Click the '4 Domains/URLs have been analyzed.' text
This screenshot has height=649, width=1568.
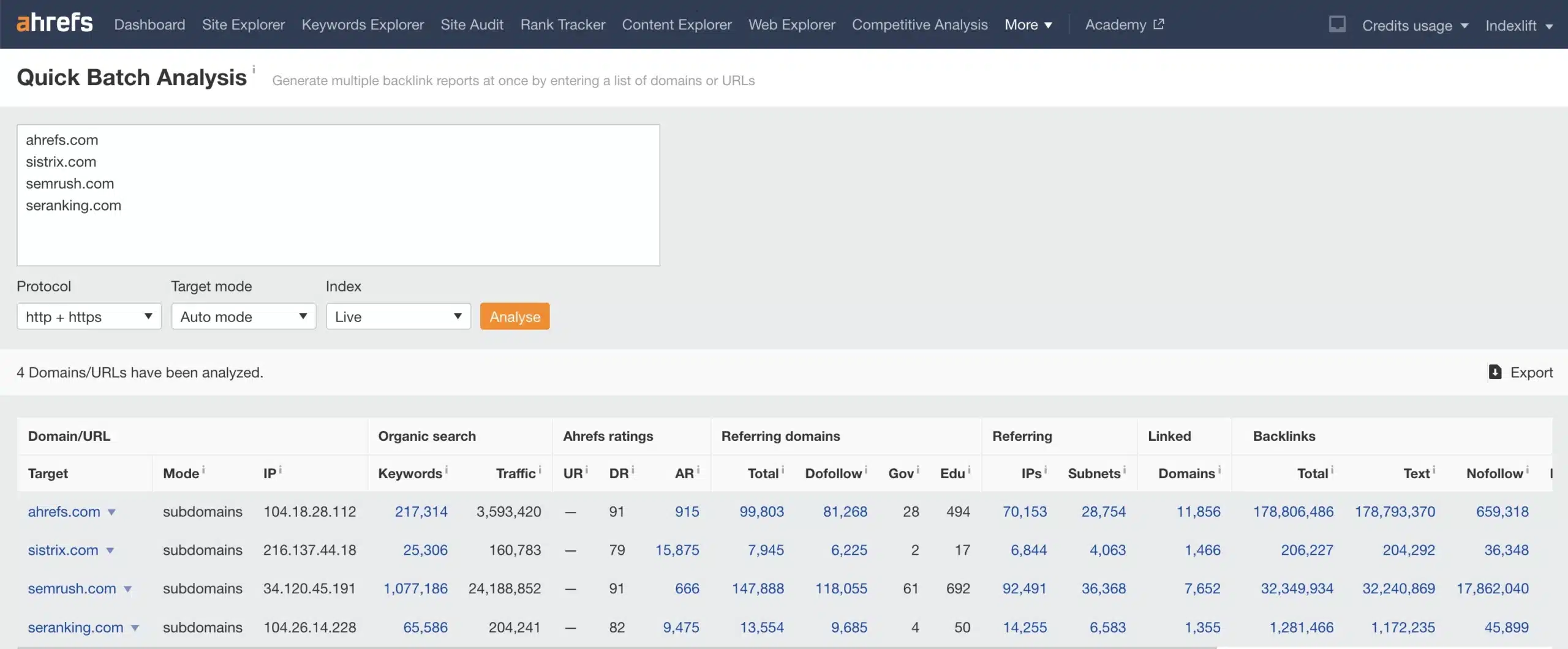[x=140, y=372]
